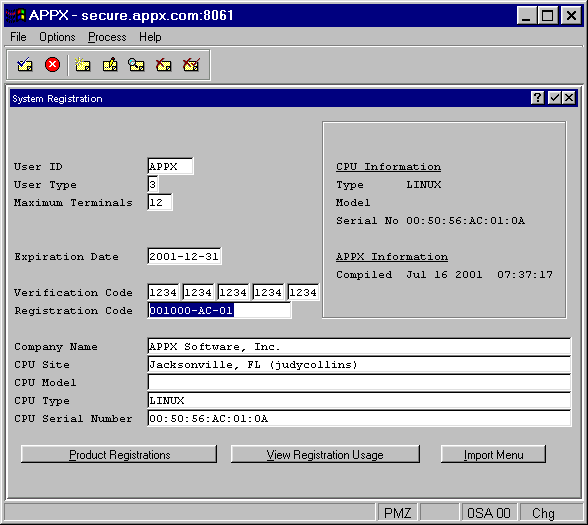The width and height of the screenshot is (588, 525).
Task: Click the Registration Code field 001000-AC-01
Action: 219,310
